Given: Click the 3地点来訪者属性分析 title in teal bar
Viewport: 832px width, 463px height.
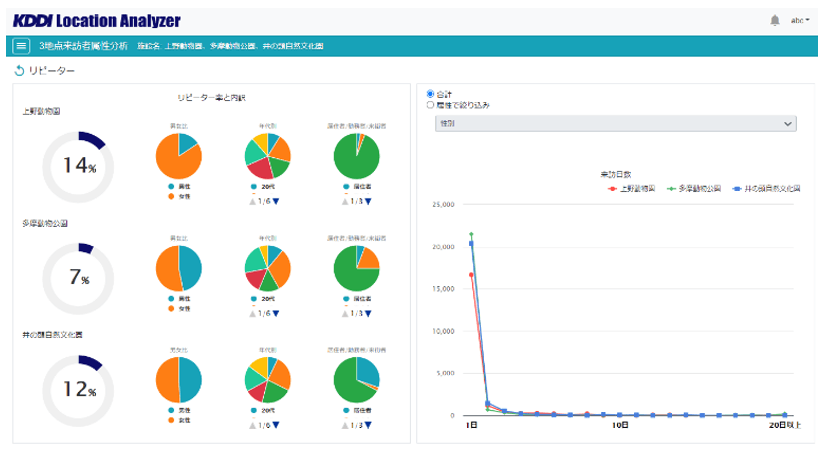Looking at the screenshot, I should [83, 46].
